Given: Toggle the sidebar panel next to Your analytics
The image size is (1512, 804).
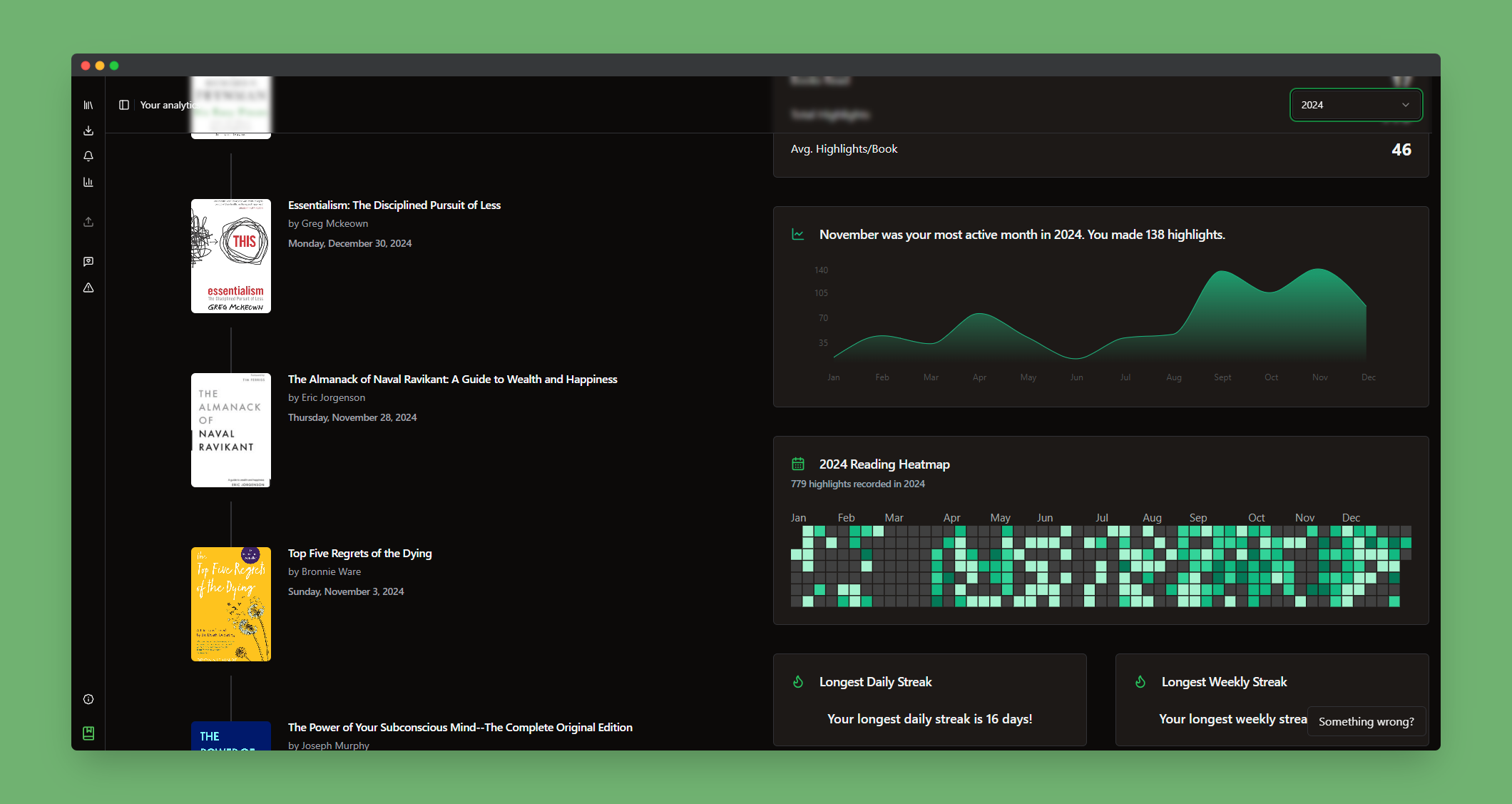Looking at the screenshot, I should (x=125, y=104).
